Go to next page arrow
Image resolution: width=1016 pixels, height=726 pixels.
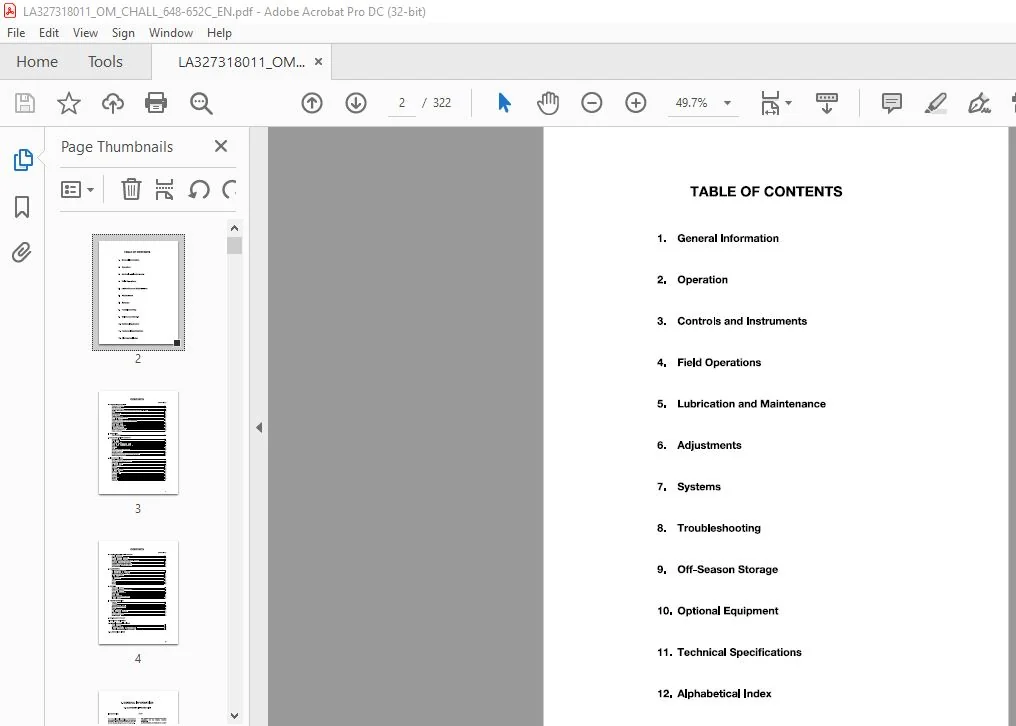pos(356,103)
